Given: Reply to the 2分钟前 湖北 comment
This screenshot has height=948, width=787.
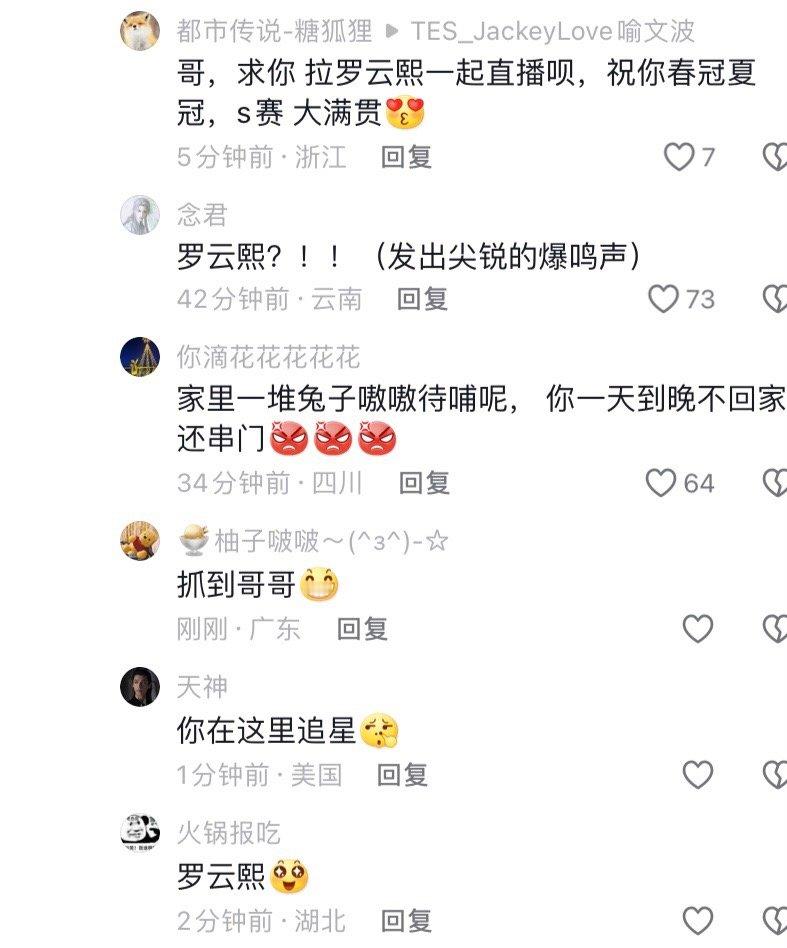Looking at the screenshot, I should [x=406, y=921].
